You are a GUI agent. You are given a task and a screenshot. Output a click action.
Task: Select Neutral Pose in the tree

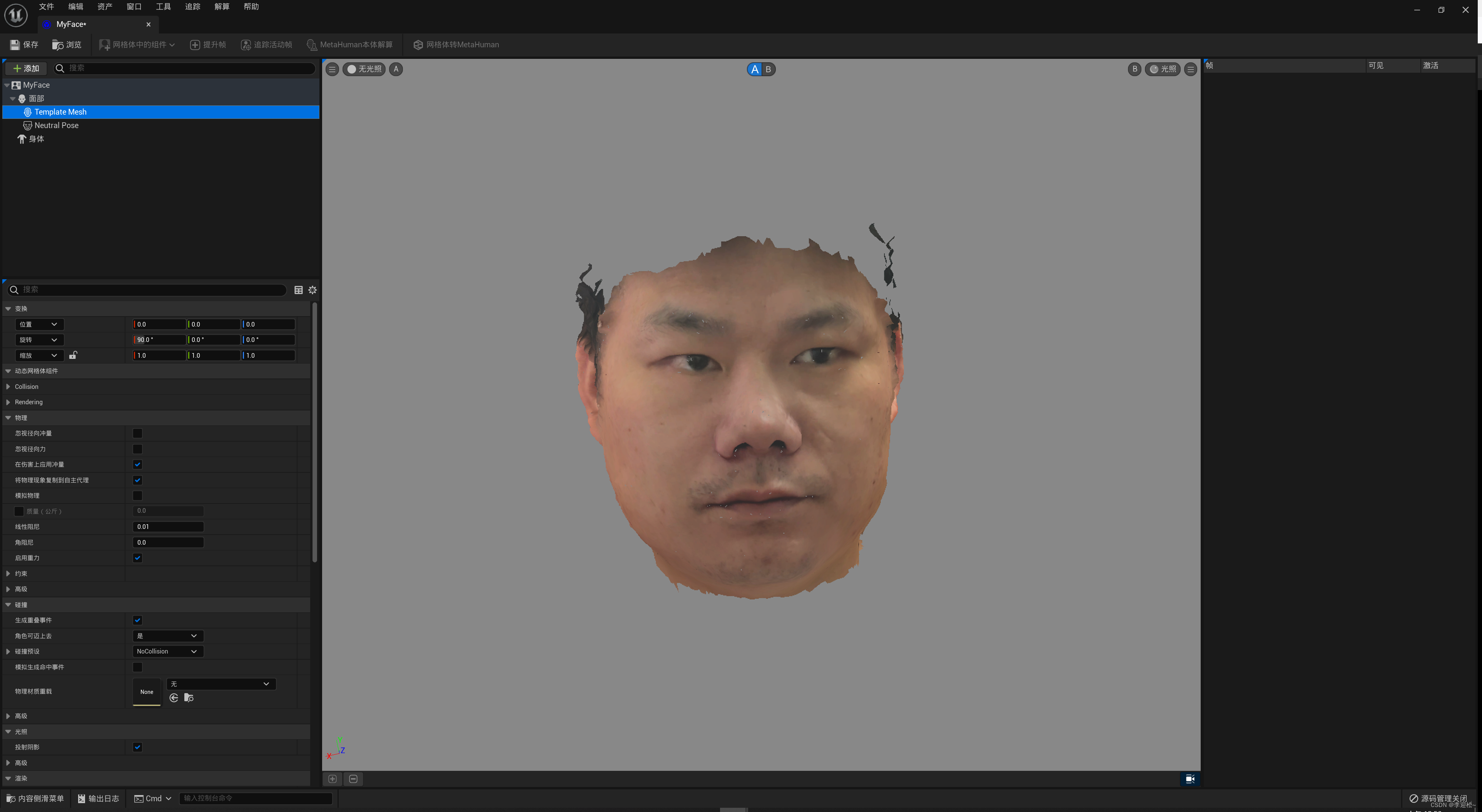(57, 125)
